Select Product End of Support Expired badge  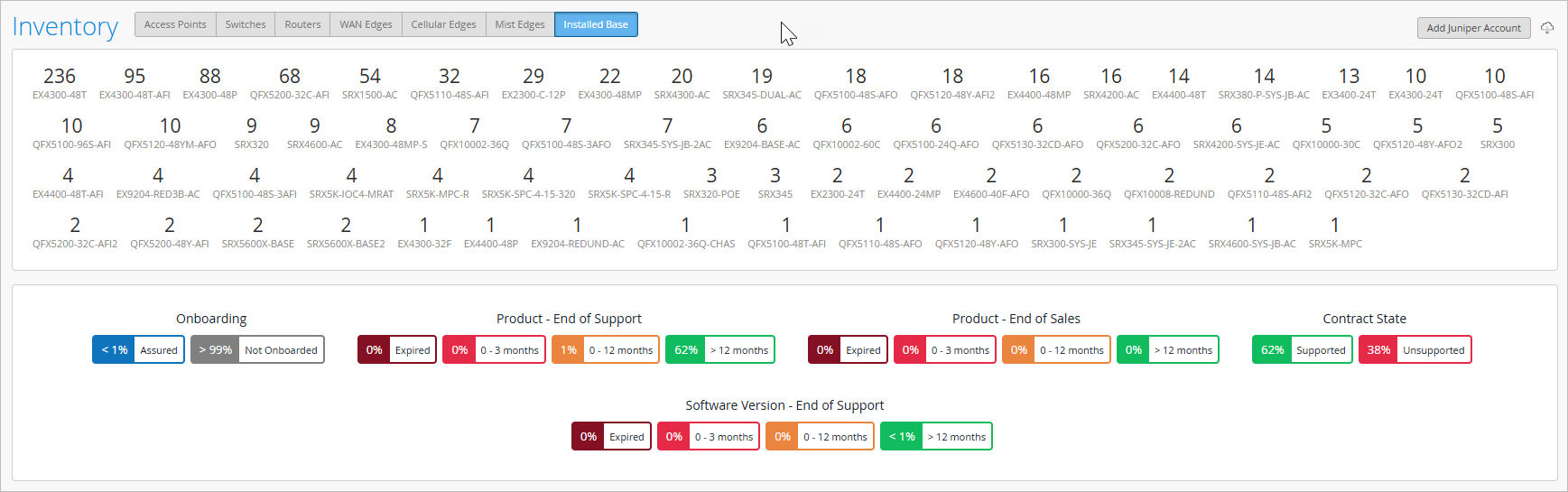pos(397,349)
